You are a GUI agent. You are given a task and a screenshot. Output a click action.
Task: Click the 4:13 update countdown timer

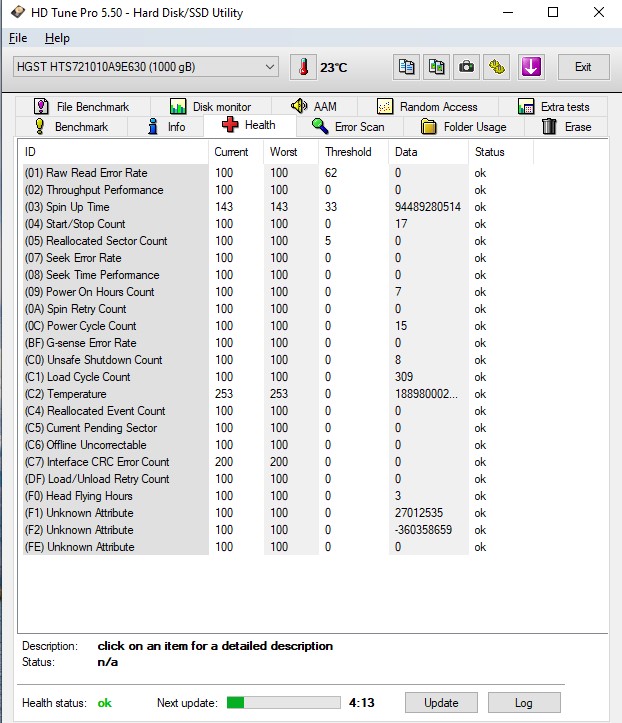pos(361,703)
